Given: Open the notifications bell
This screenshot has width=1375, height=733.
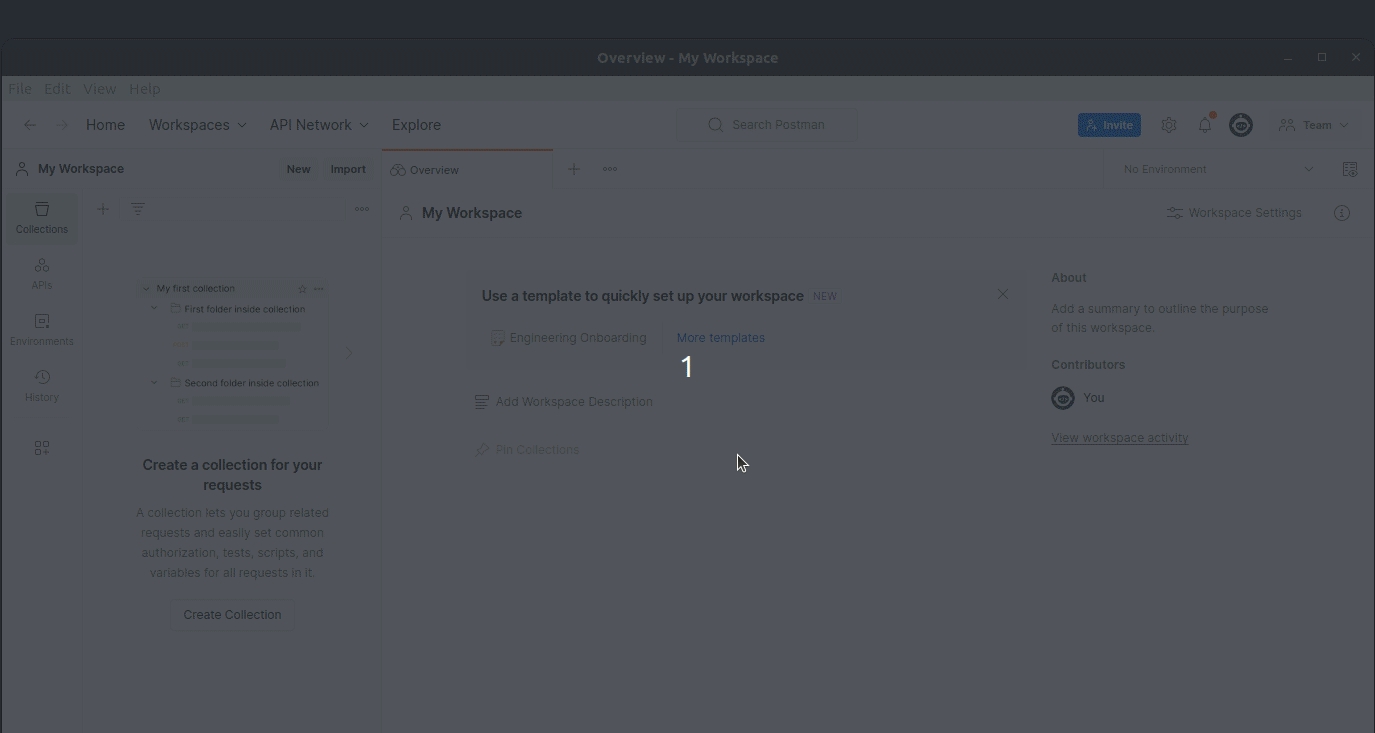Looking at the screenshot, I should tap(1205, 125).
